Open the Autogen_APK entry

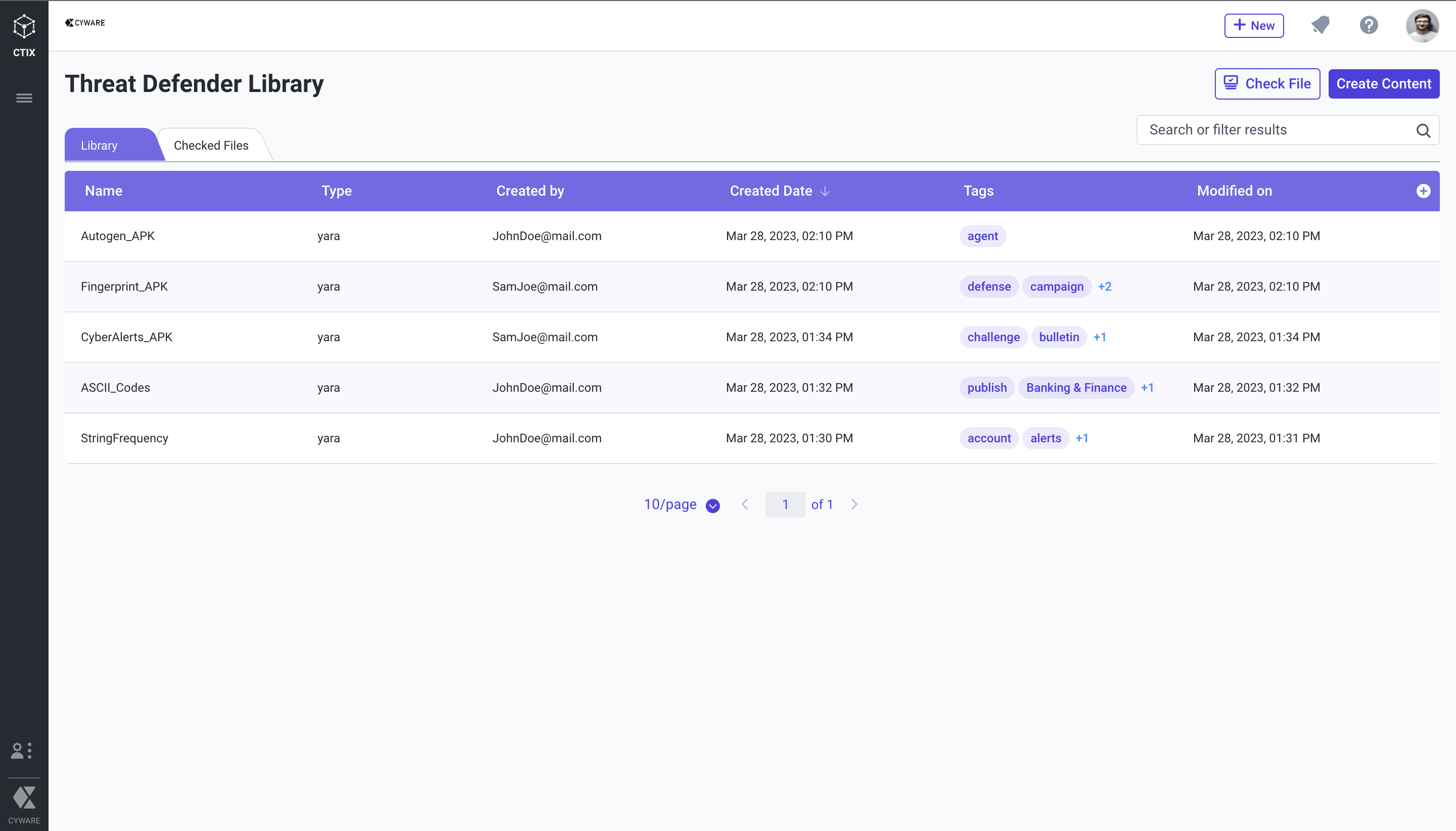[118, 236]
